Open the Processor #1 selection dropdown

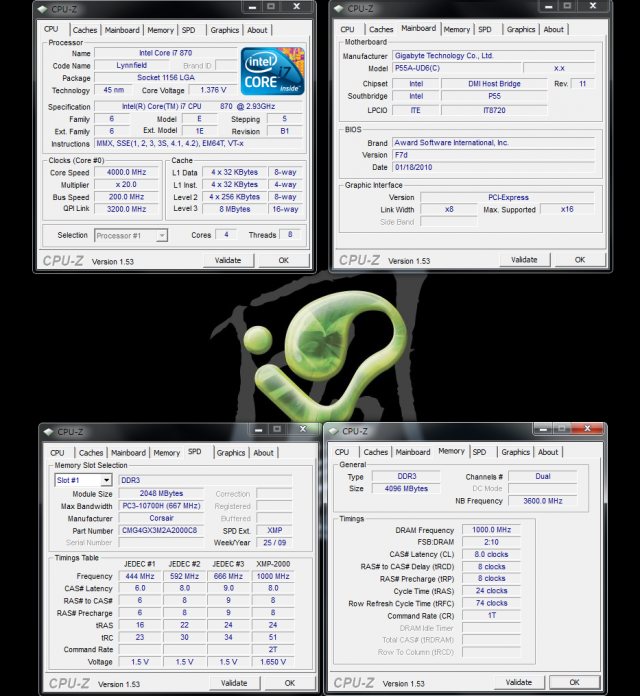(x=162, y=235)
